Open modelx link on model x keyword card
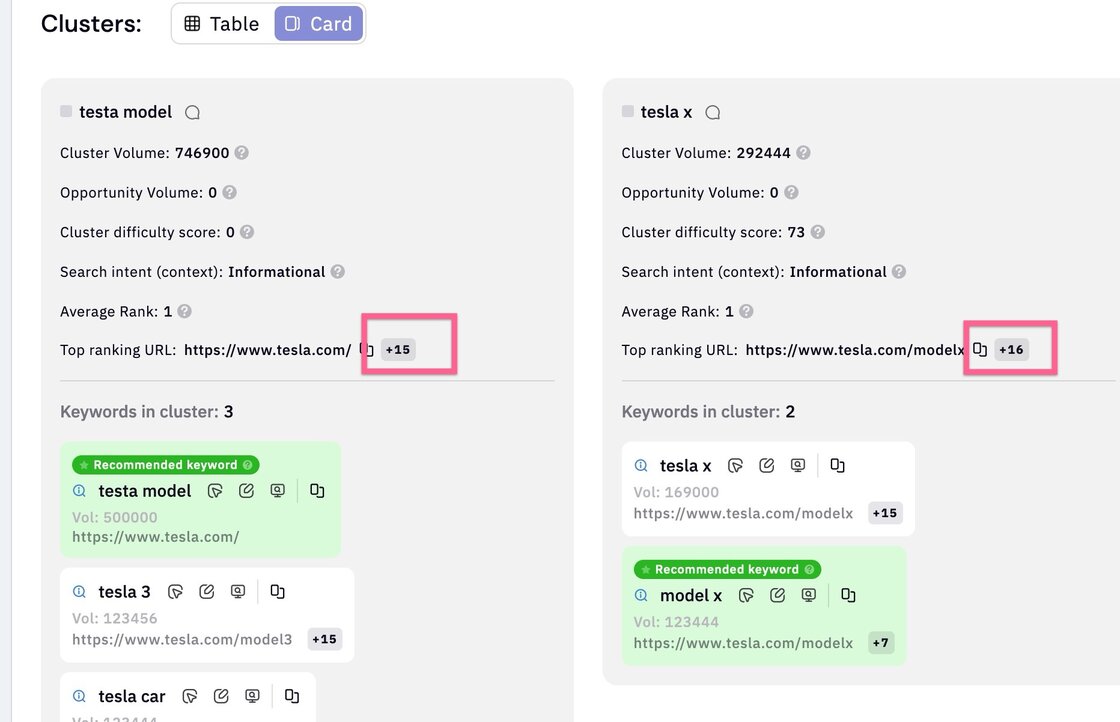 [x=743, y=643]
